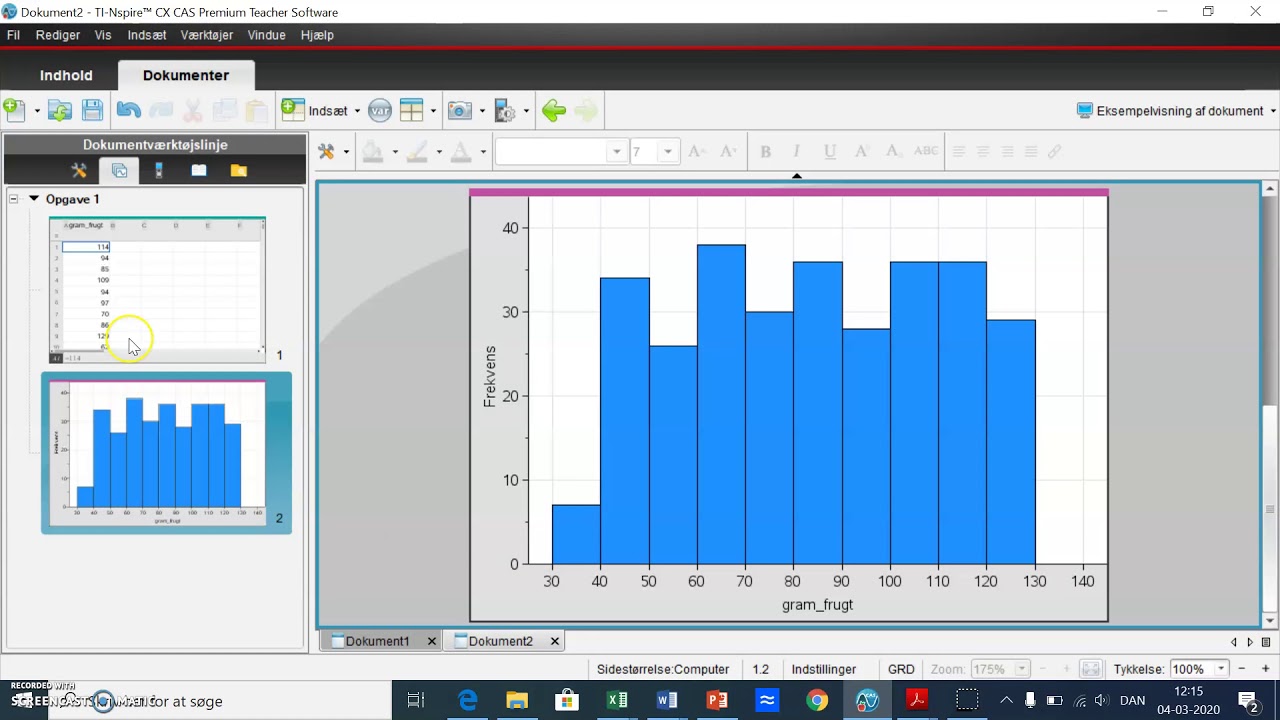Open the Tykkelse 100% dropdown
This screenshot has width=1280, height=720.
[x=1220, y=669]
